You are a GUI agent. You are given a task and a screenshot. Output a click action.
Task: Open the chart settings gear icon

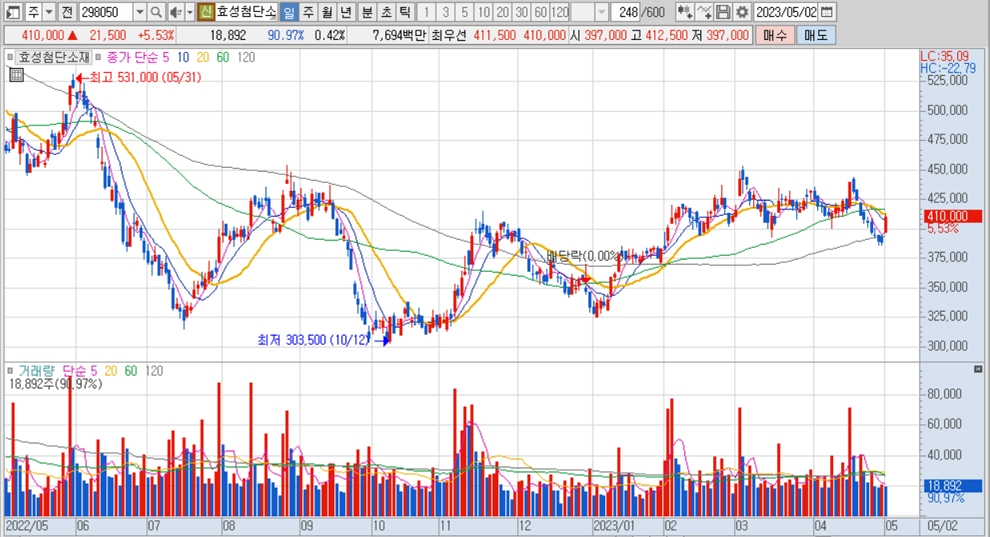tap(741, 12)
